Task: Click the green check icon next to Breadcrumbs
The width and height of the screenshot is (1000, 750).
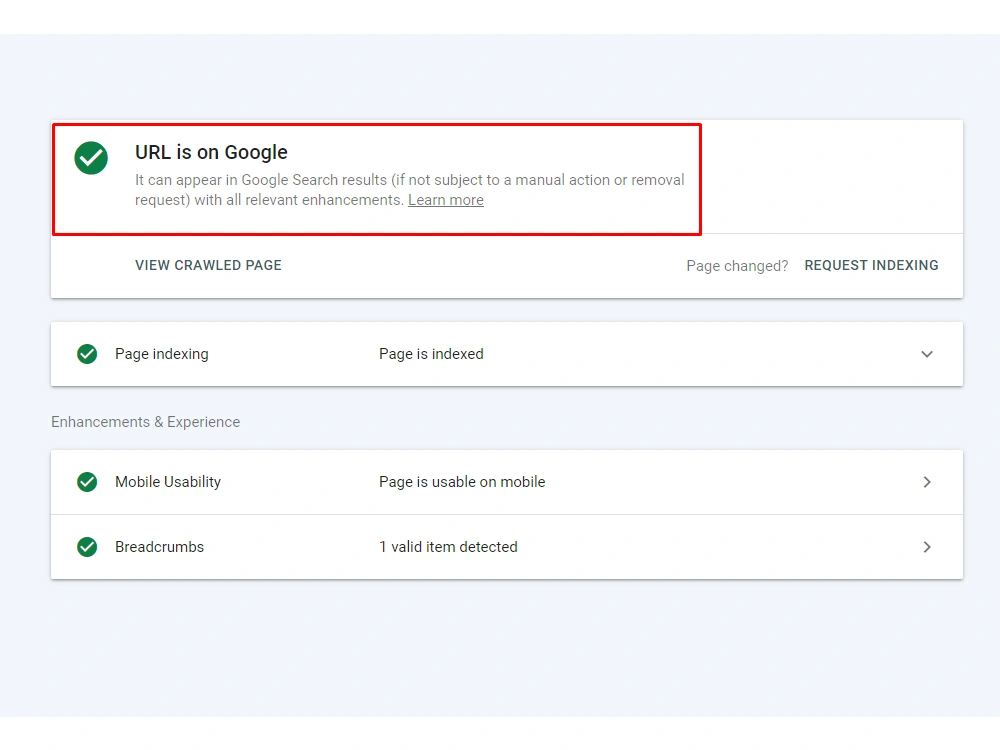Action: coord(87,547)
